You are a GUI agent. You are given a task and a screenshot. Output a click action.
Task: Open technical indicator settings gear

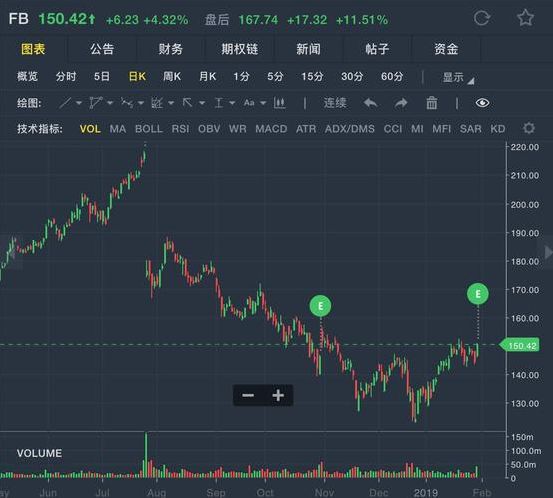pos(529,128)
